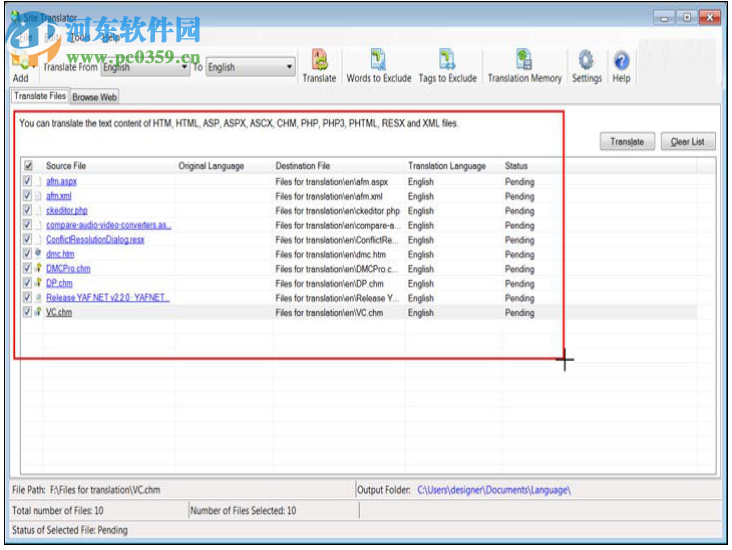Open the DP.chm source file link

coord(59,283)
